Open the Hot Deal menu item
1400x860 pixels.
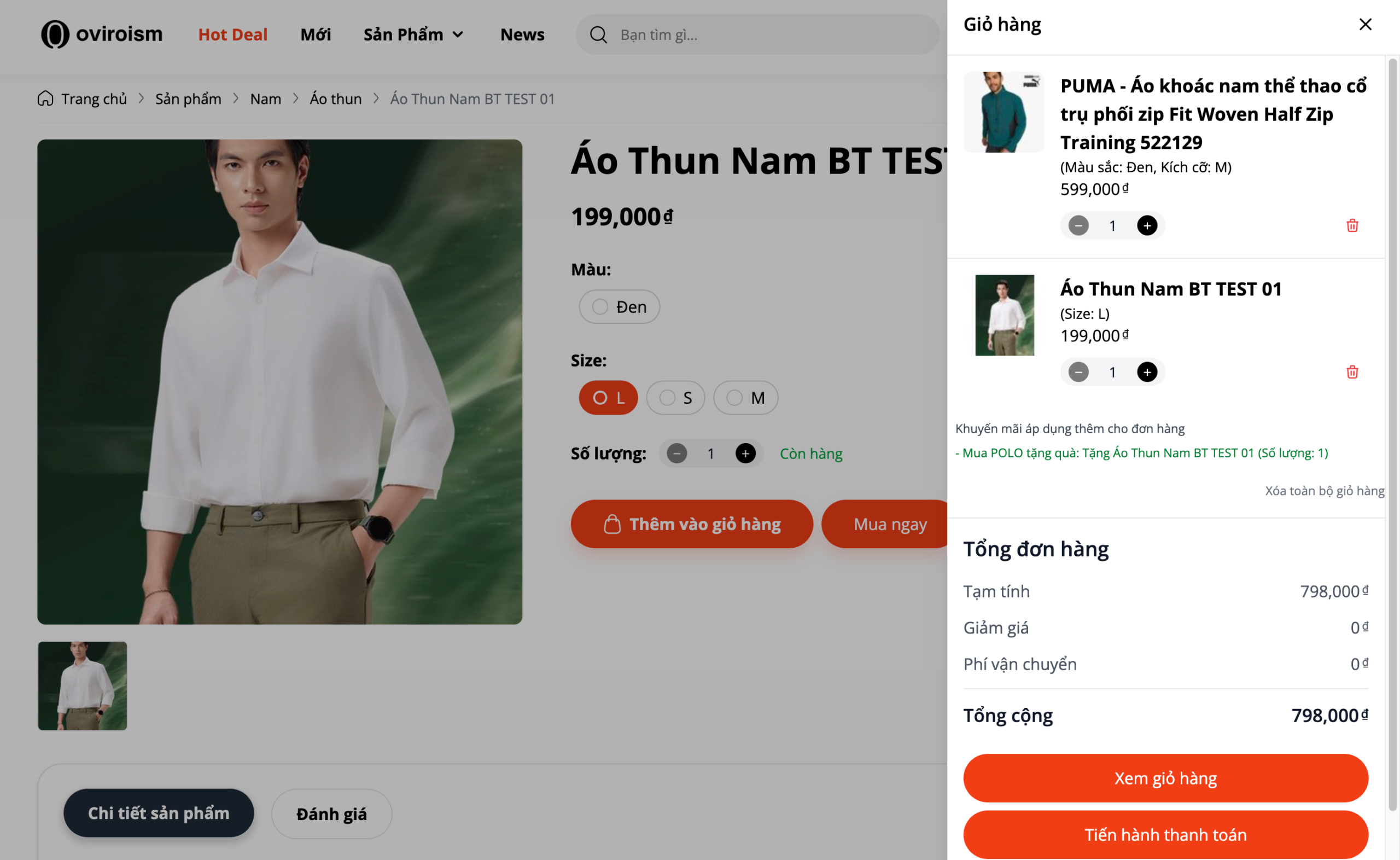(x=232, y=34)
